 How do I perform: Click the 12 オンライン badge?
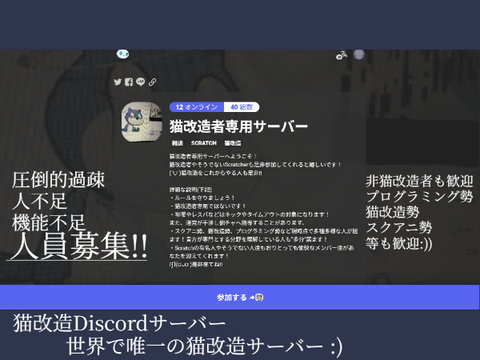coord(197,107)
